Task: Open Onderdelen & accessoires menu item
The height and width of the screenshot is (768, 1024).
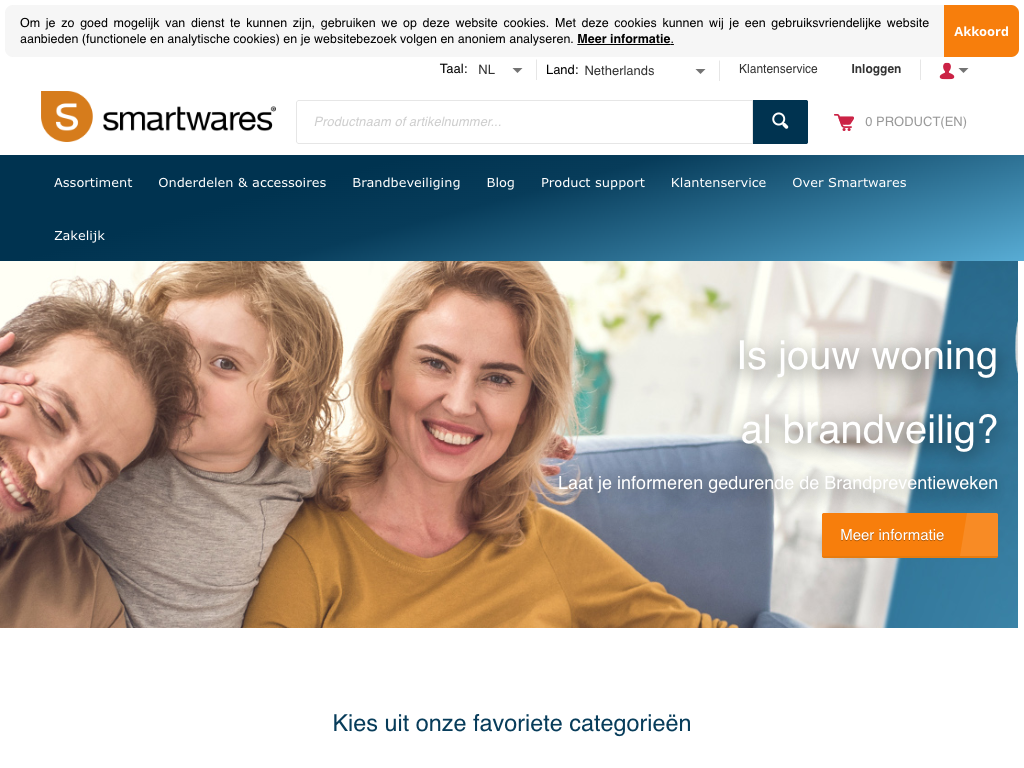Action: (x=242, y=183)
